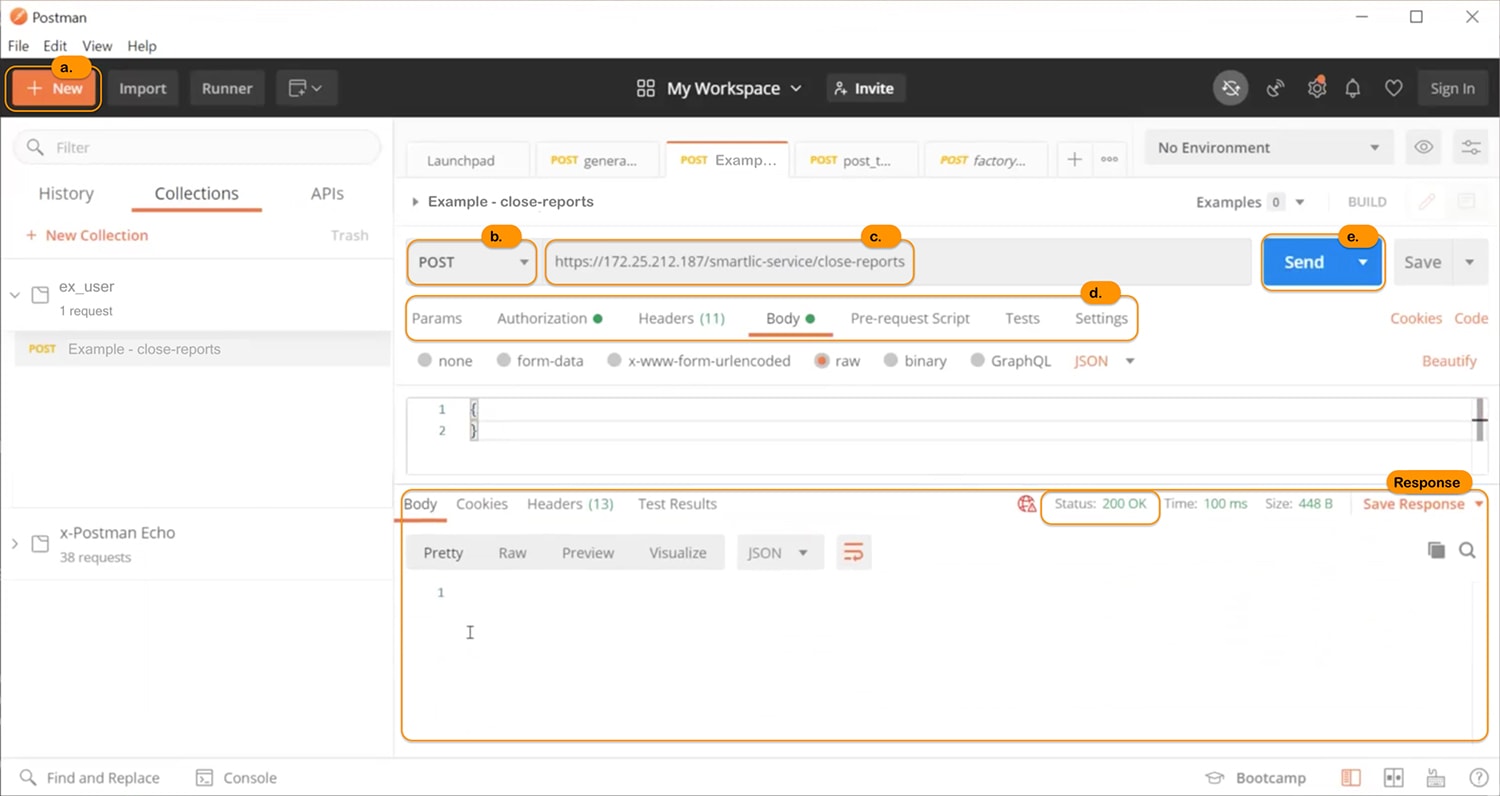This screenshot has width=1500, height=796.
Task: Switch to the two-pane view icon
Action: [x=1393, y=778]
